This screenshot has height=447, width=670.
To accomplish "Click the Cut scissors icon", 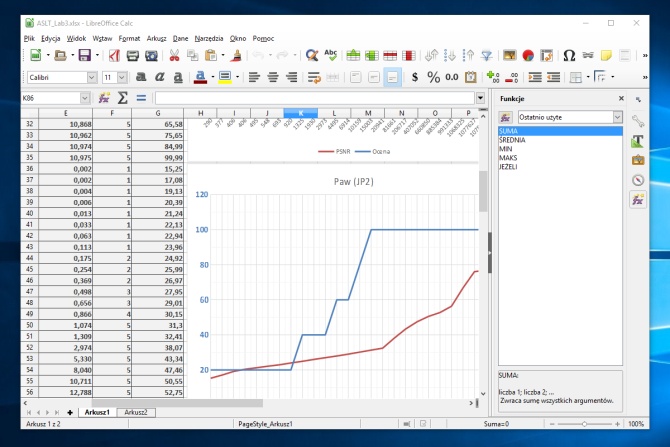I will [174, 55].
